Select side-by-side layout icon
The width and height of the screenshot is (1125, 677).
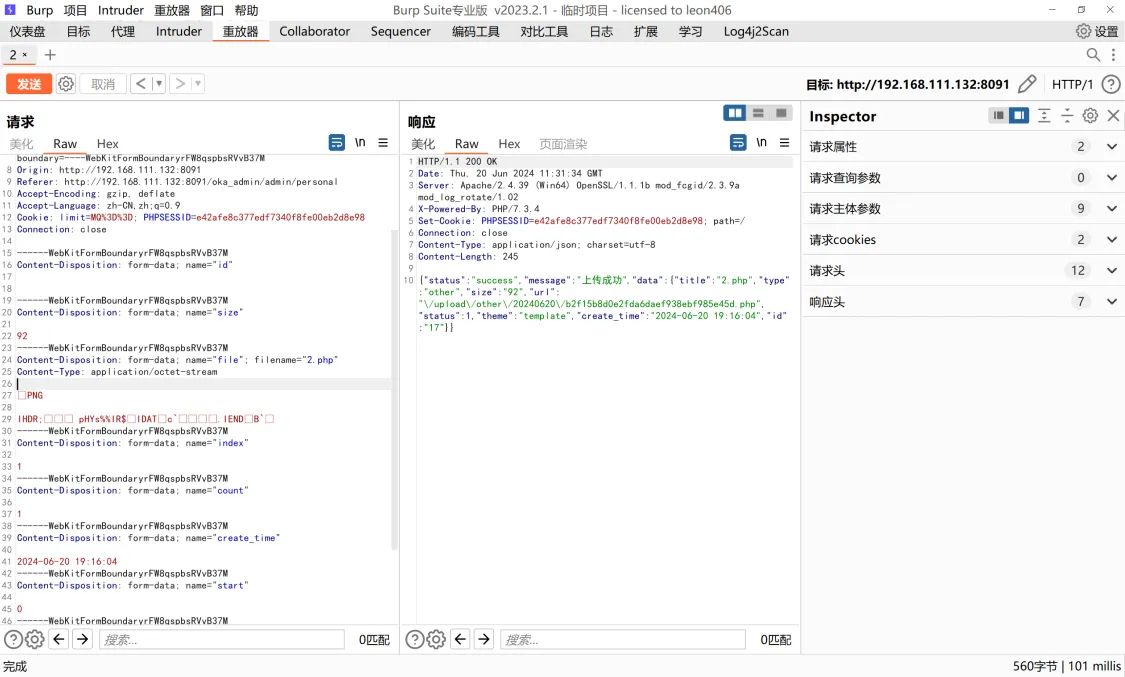[735, 113]
